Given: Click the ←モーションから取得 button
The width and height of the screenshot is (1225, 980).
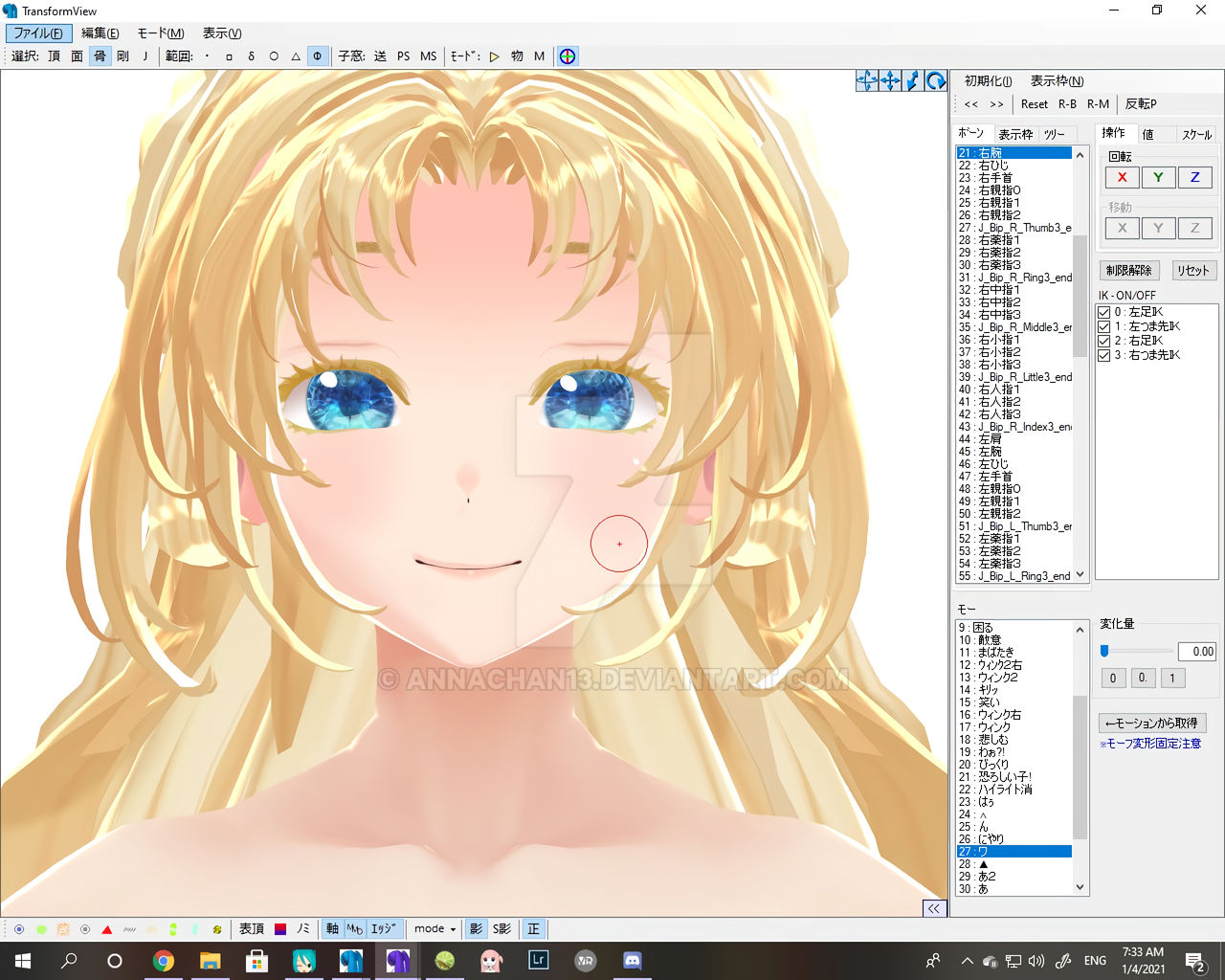Looking at the screenshot, I should [x=1152, y=723].
